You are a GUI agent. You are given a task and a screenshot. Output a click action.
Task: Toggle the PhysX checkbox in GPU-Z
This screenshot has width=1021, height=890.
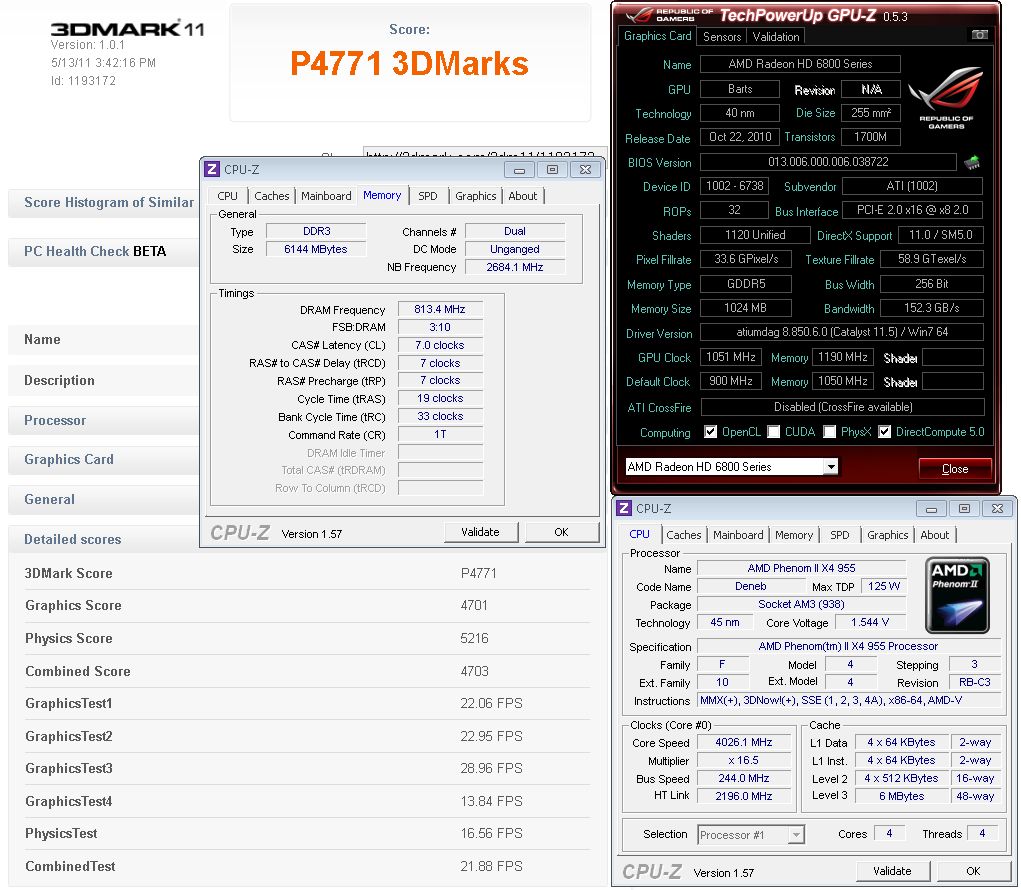(830, 432)
